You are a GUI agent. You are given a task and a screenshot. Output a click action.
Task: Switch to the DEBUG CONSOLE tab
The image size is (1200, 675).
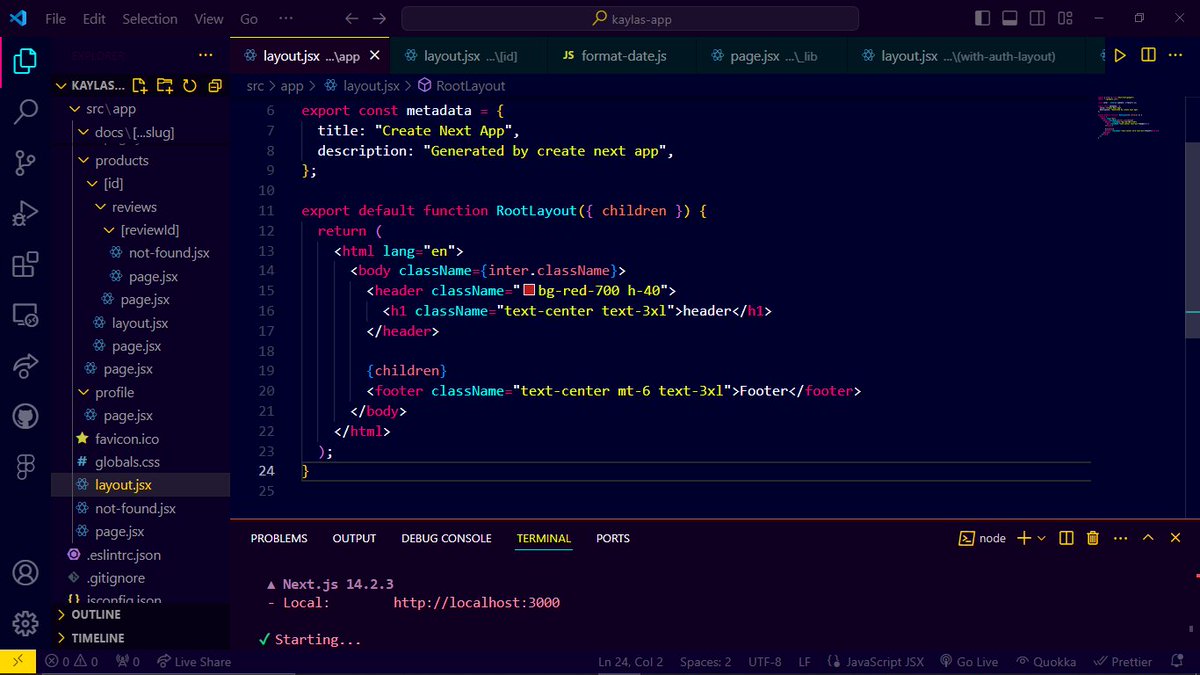(x=446, y=538)
